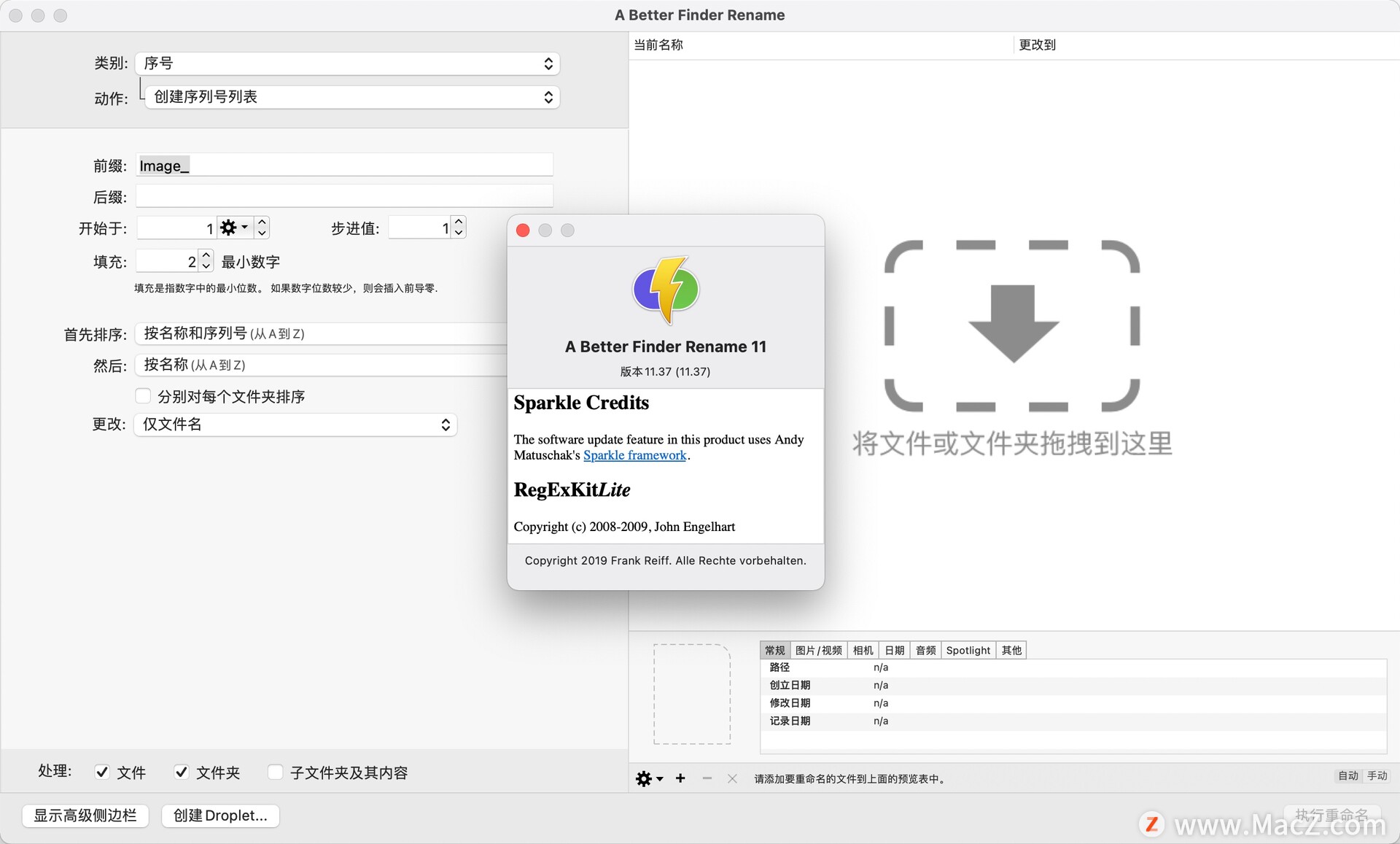Click the X icon to clear the list
This screenshot has height=844, width=1400.
pyautogui.click(x=732, y=778)
